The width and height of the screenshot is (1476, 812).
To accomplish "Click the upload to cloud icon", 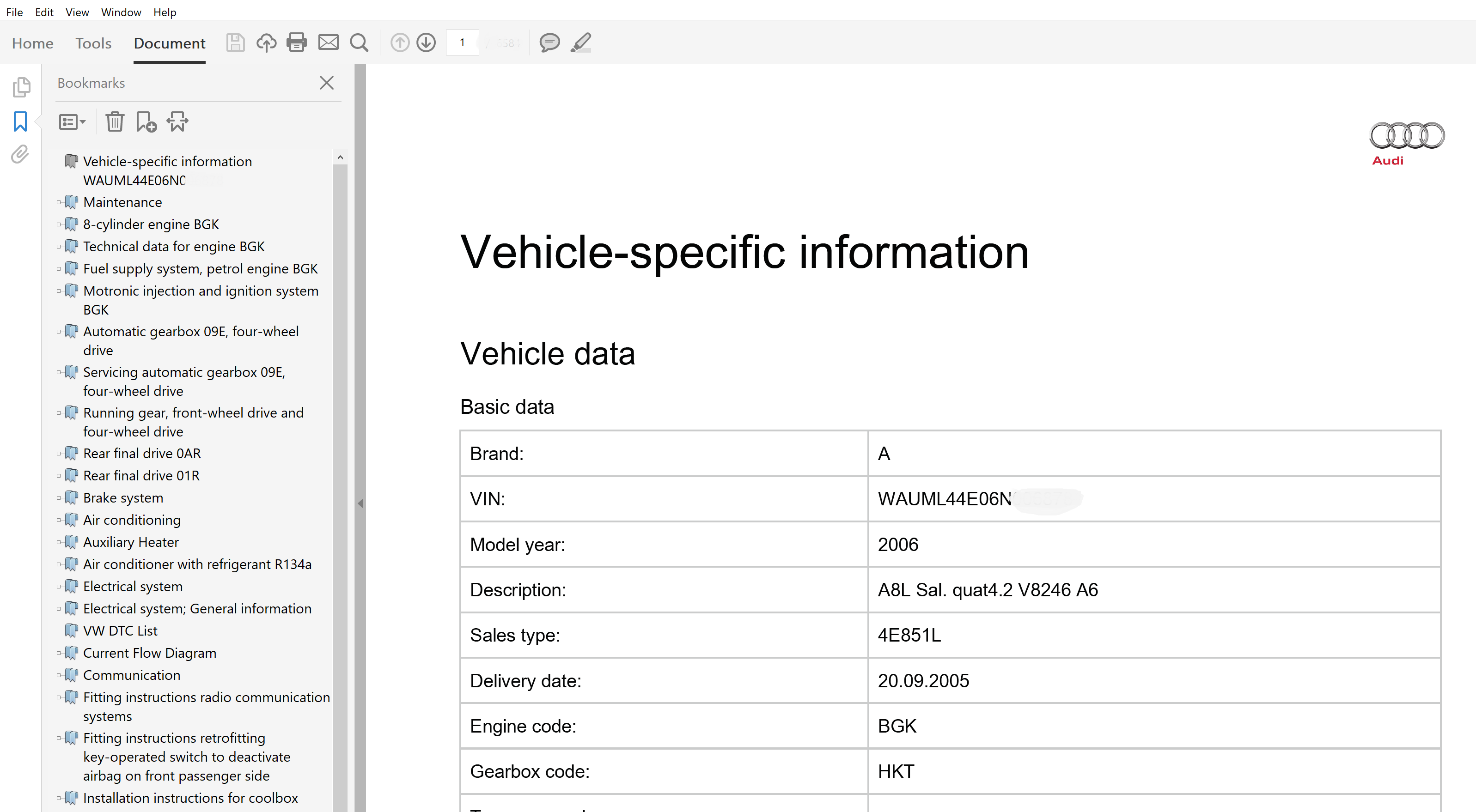I will pos(266,42).
